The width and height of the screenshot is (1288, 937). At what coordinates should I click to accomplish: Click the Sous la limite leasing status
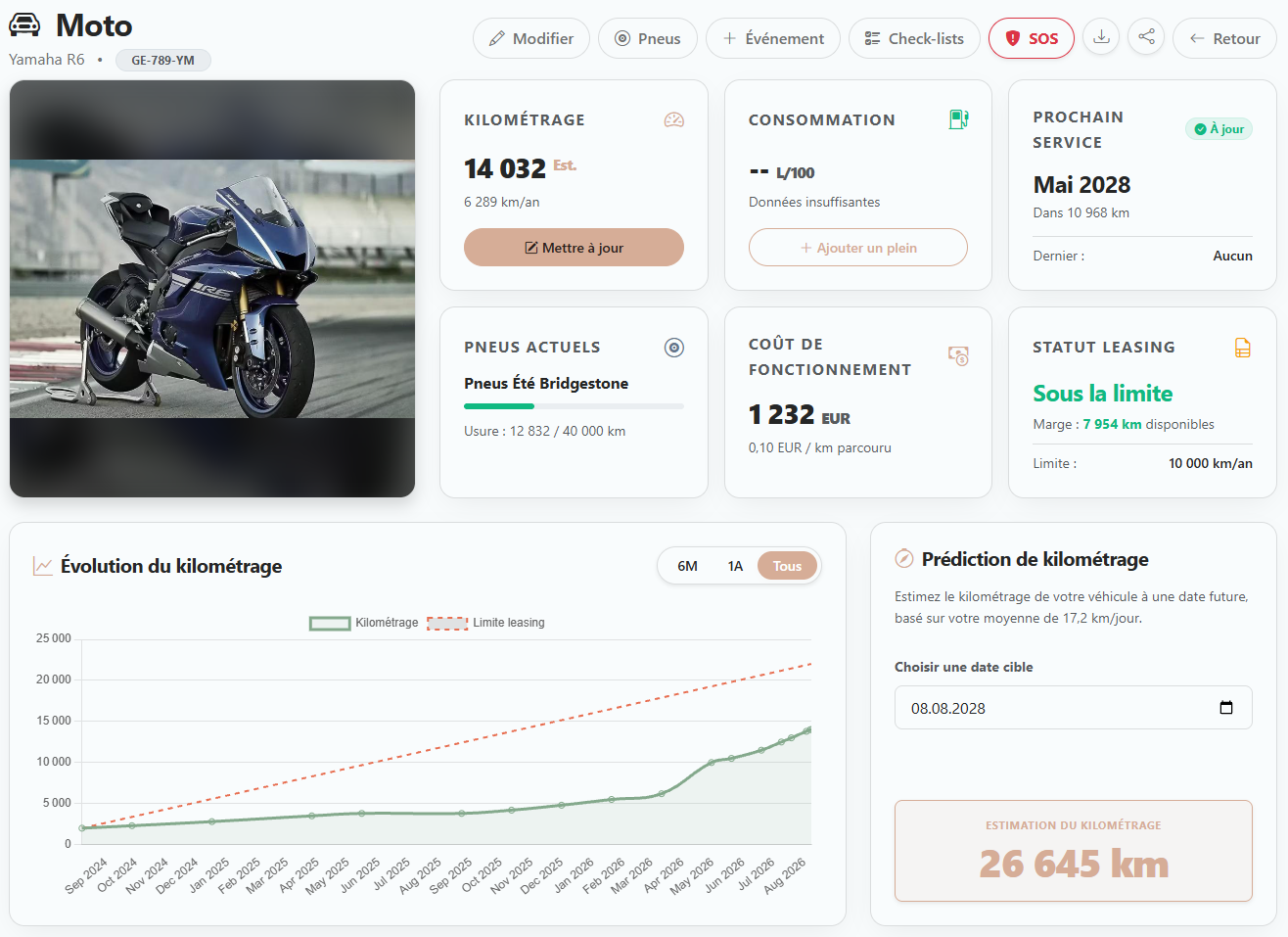coord(1103,394)
